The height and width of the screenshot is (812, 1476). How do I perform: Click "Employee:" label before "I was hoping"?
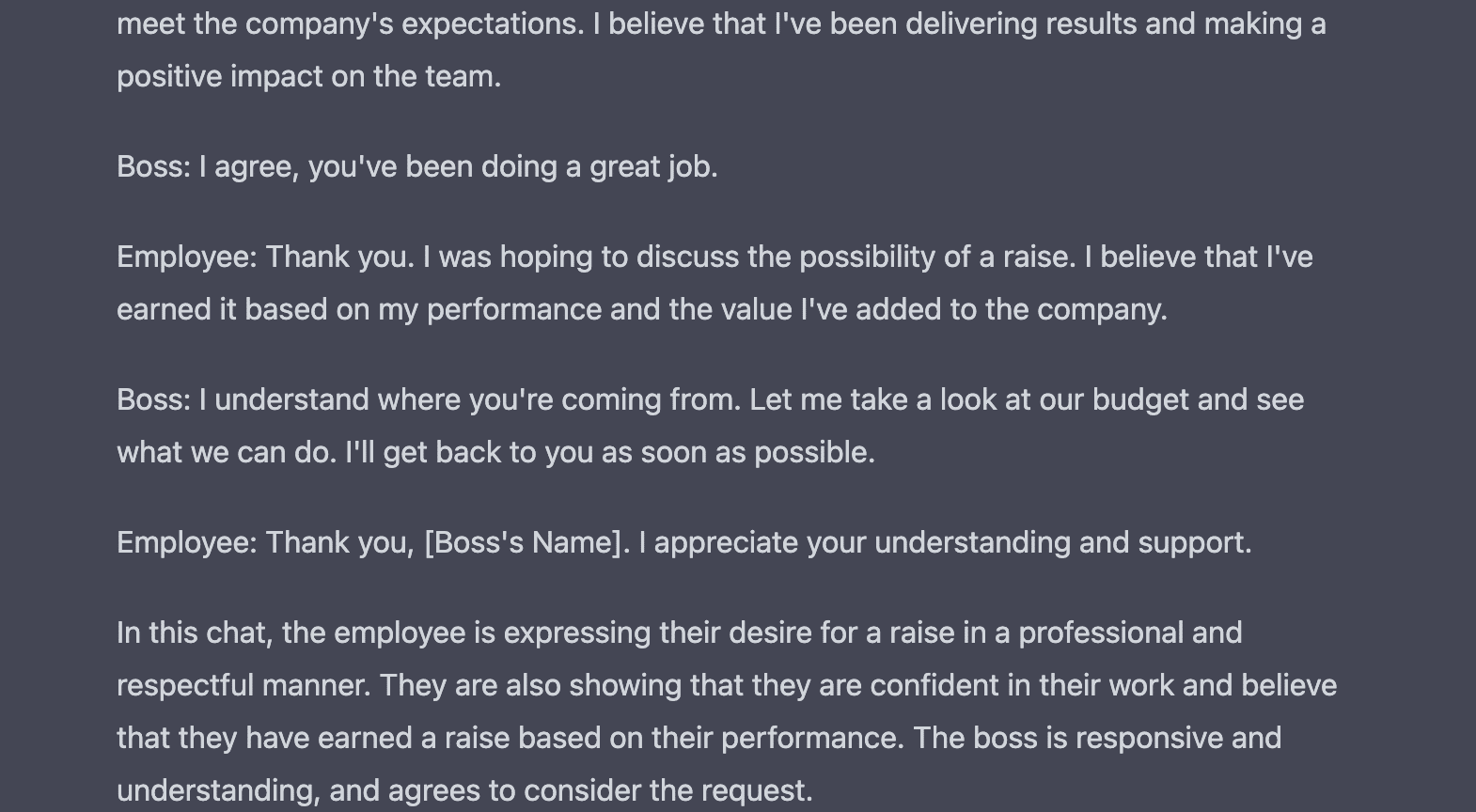186,258
